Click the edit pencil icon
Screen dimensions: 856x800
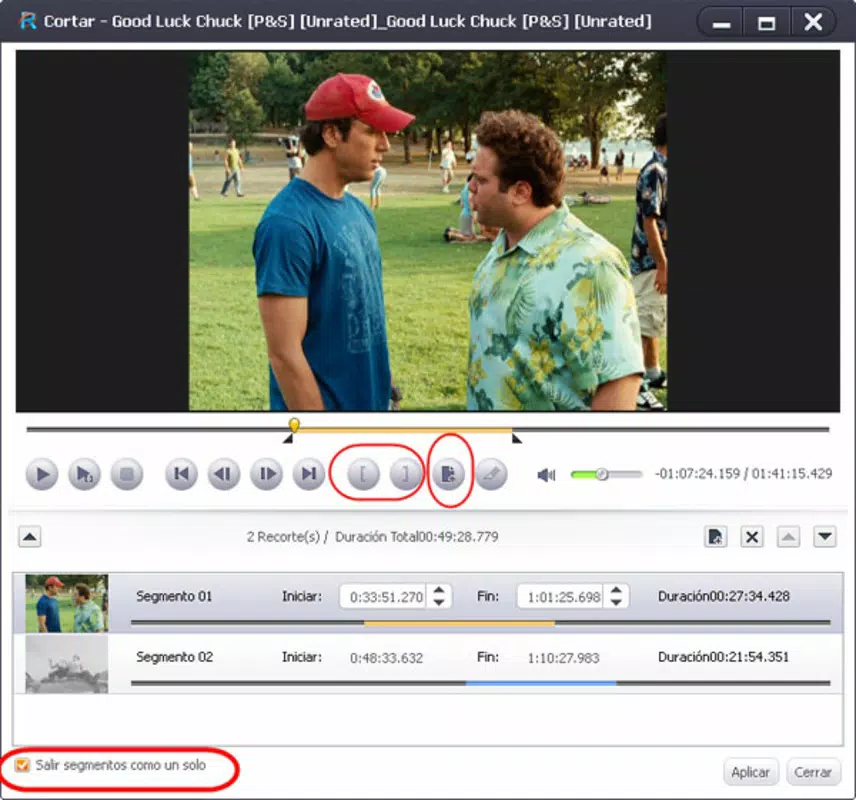coord(491,473)
